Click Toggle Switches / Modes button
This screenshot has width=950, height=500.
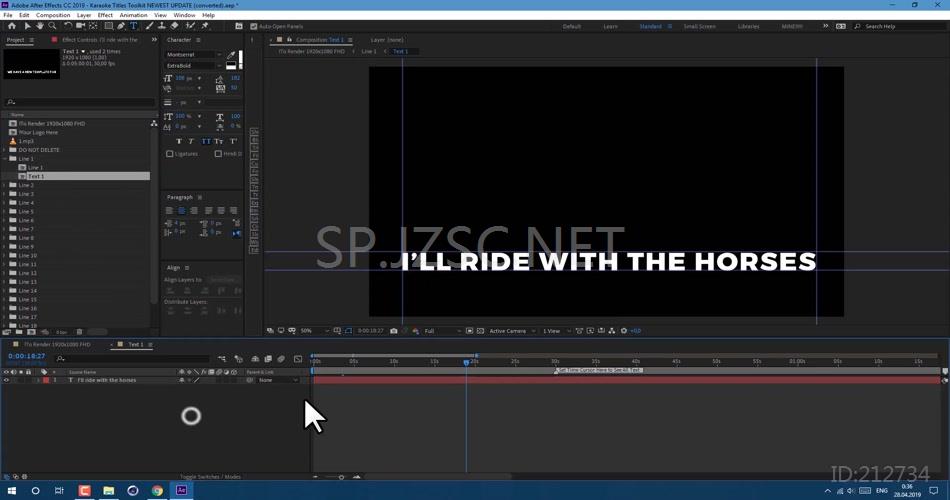pos(210,477)
